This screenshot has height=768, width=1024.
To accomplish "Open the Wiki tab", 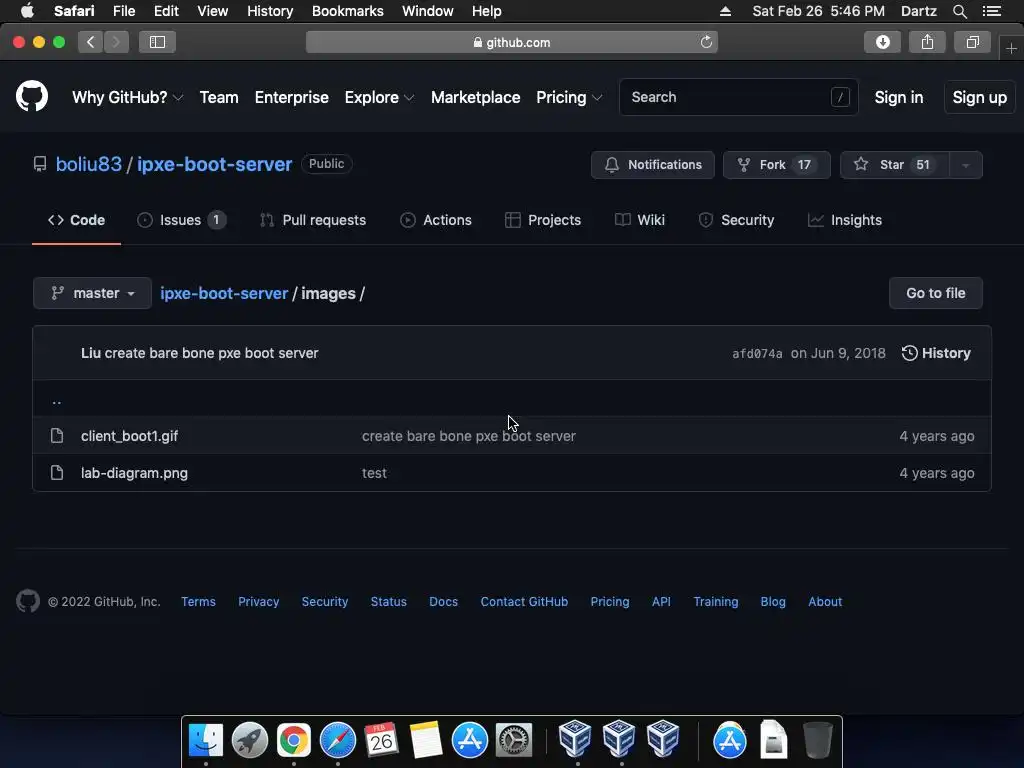I will [640, 220].
